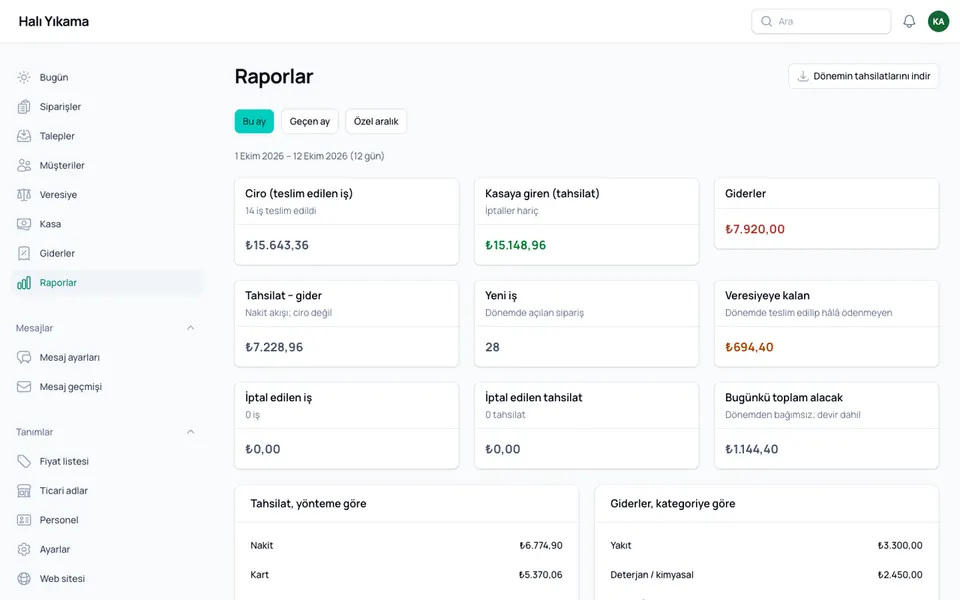Open the Bugün sun icon
Image resolution: width=960 pixels, height=600 pixels.
pyautogui.click(x=24, y=77)
